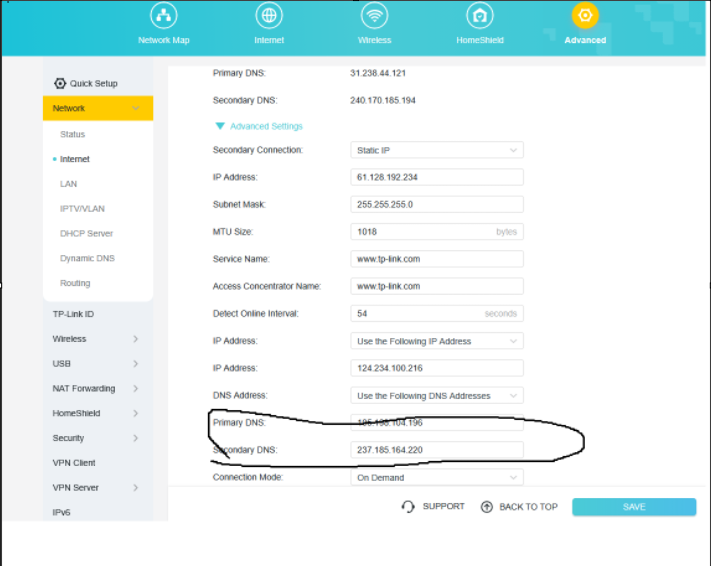Click Quick Setup label

pos(93,83)
